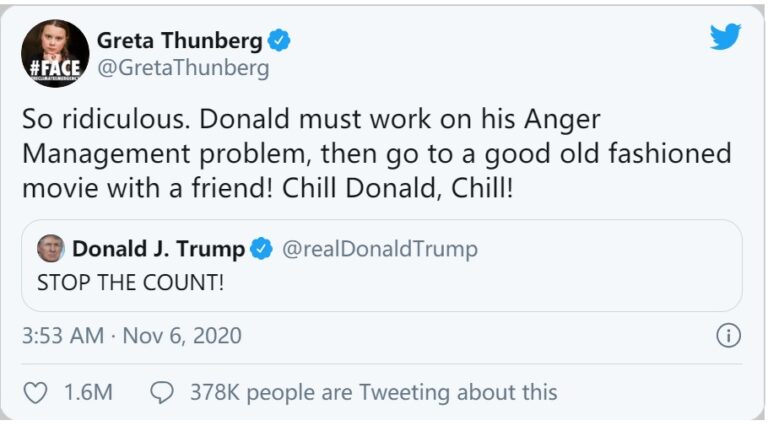The width and height of the screenshot is (768, 431).
Task: Click the reply speech bubble icon
Action: pos(161,393)
